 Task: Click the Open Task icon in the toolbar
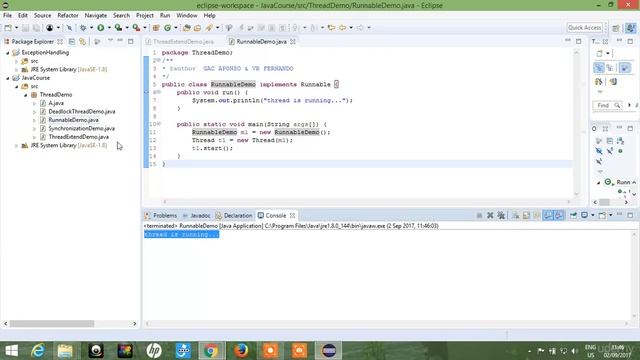pos(198,28)
